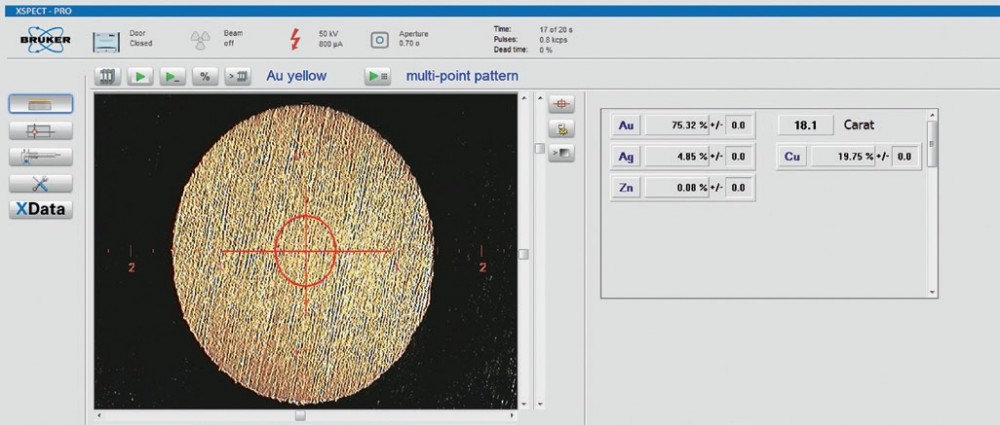1000x425 pixels.
Task: Click the play button with underscore
Action: pos(172,76)
